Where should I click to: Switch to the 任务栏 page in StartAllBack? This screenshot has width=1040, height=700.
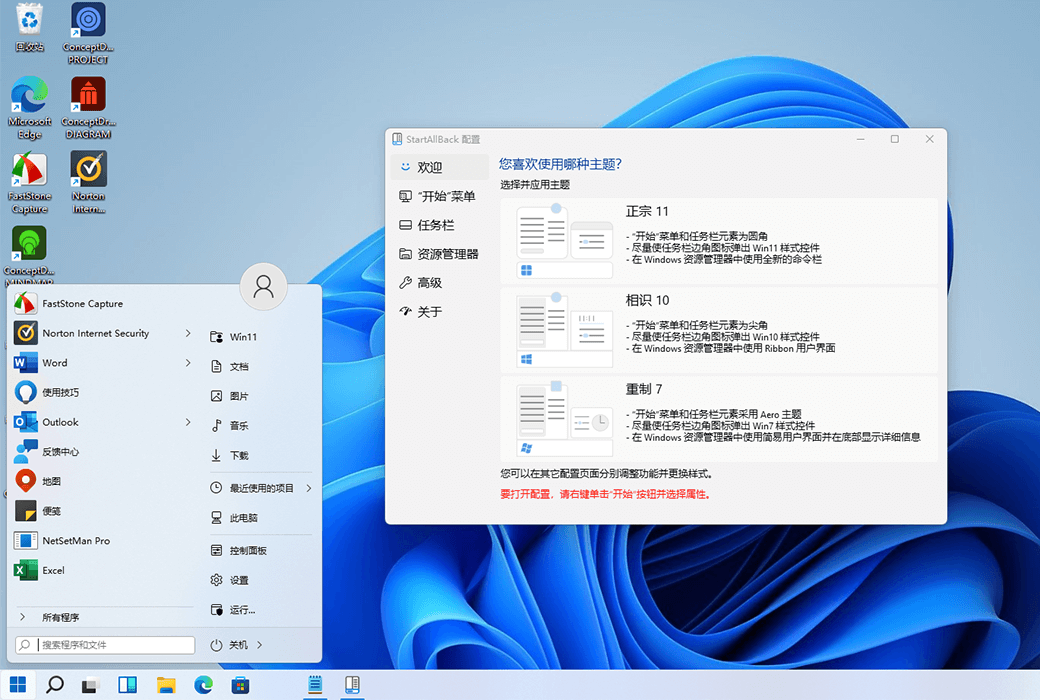point(438,224)
